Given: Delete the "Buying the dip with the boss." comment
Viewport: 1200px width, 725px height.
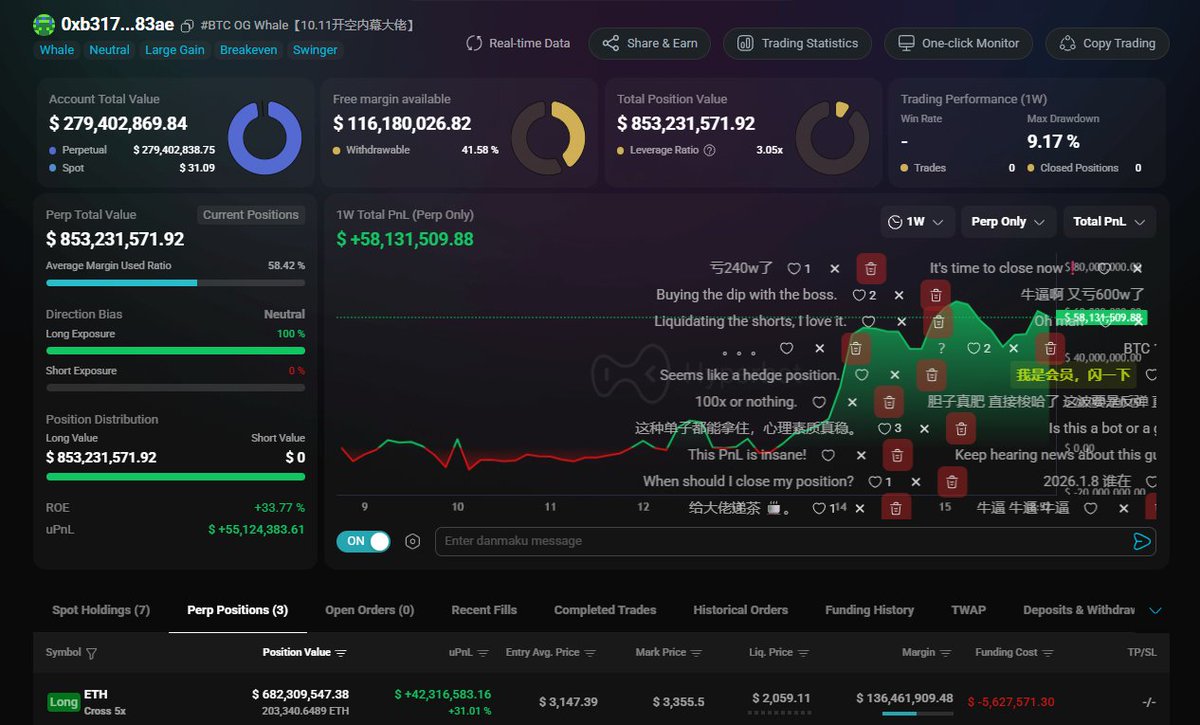Looking at the screenshot, I should [935, 295].
